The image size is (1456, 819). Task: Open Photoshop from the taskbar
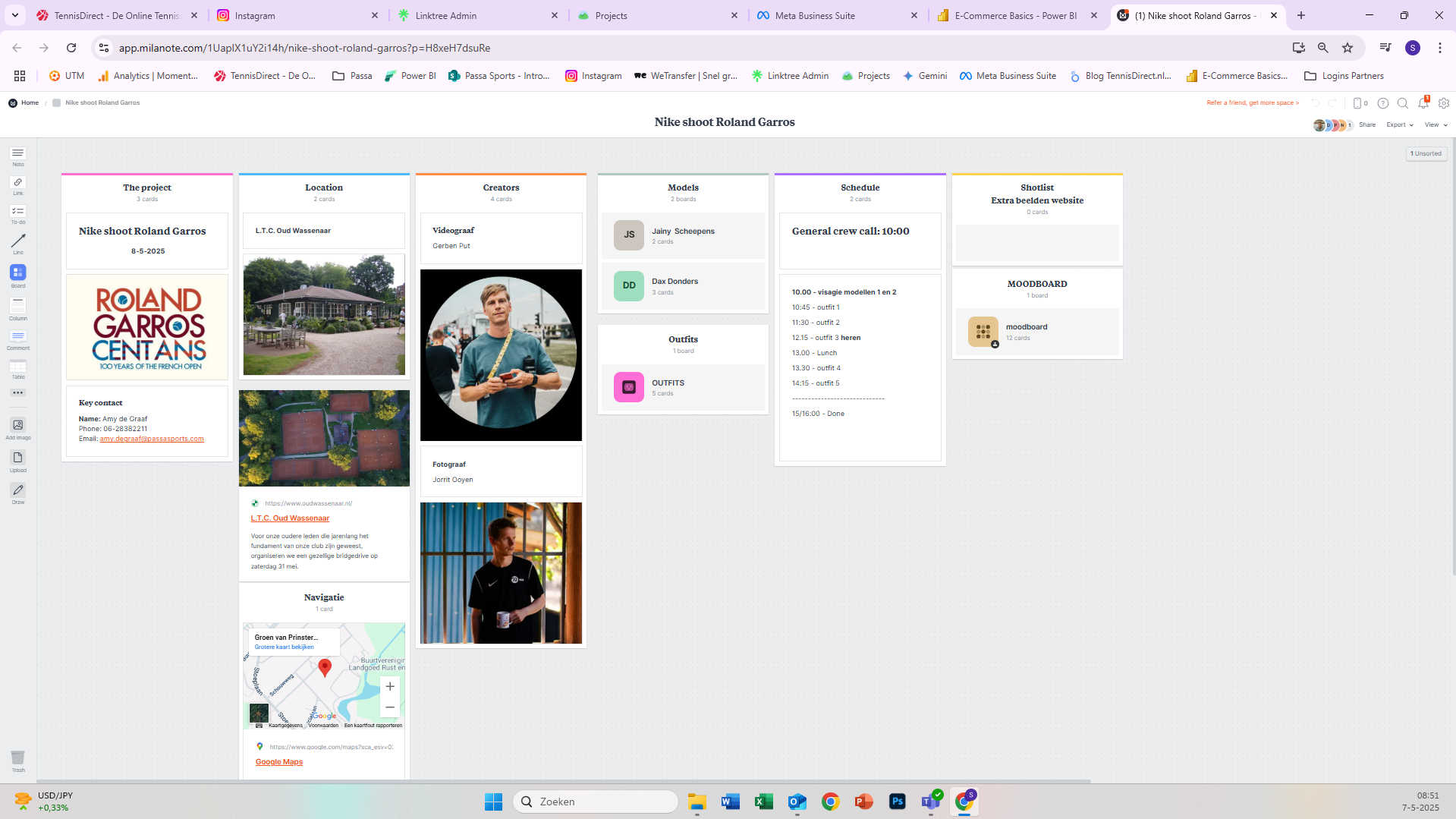point(897,802)
